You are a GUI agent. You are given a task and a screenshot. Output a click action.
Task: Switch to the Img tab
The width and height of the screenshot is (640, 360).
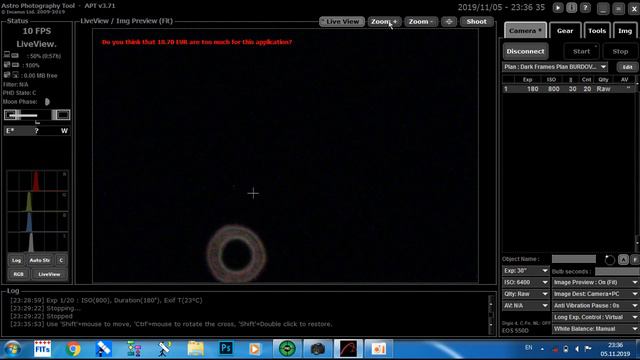(x=625, y=31)
